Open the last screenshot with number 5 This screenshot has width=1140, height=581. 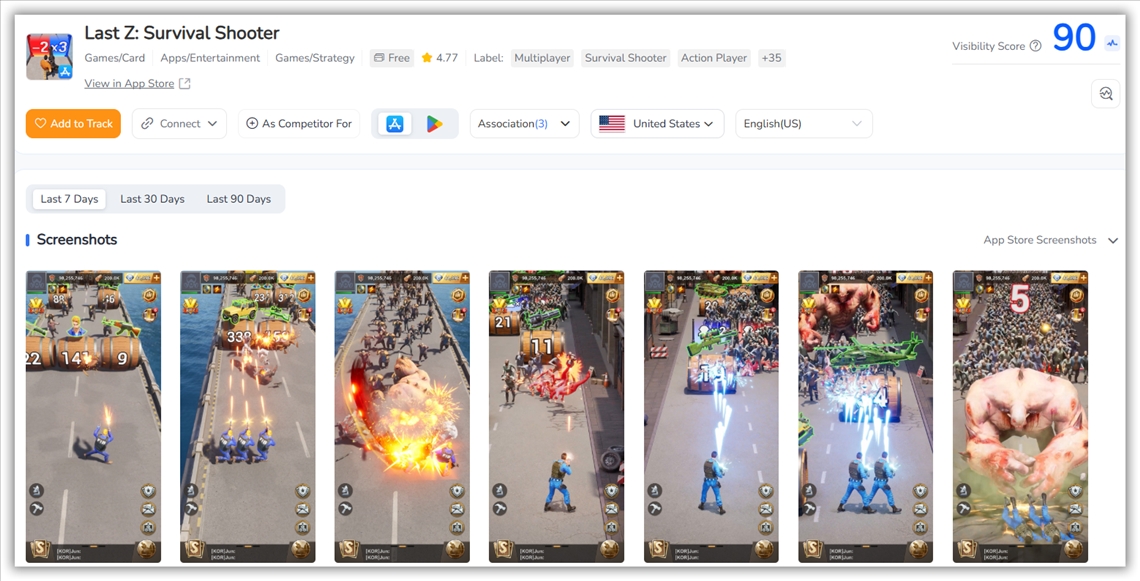coord(1020,416)
